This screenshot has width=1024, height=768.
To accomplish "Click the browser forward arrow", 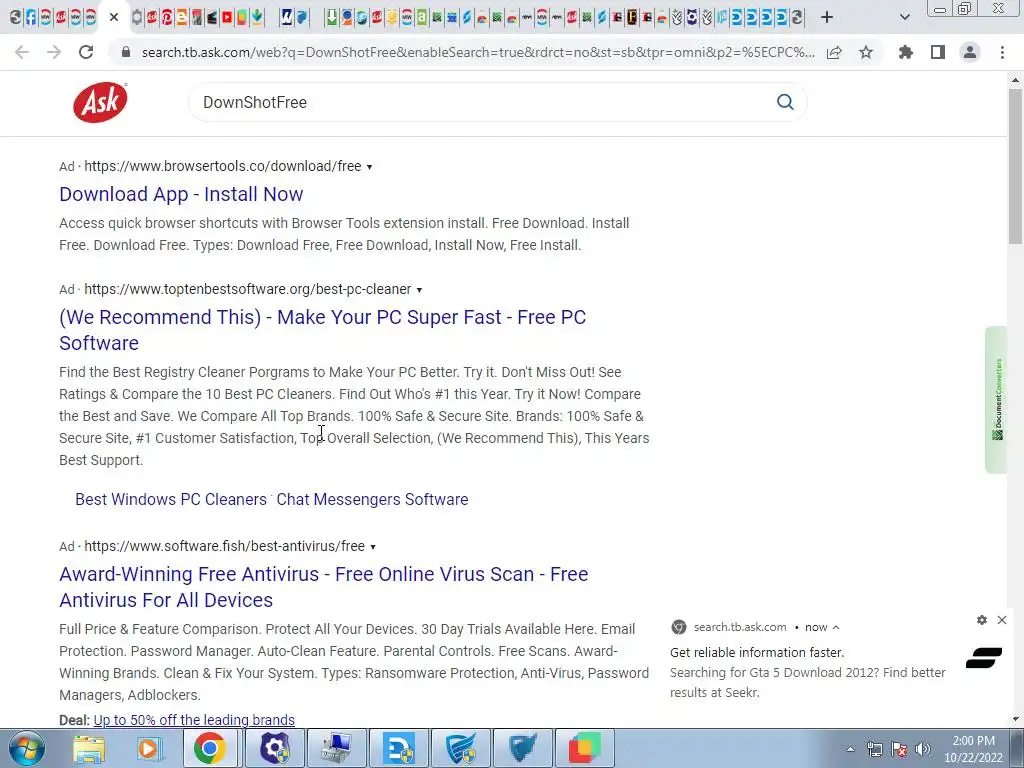I will [x=54, y=52].
